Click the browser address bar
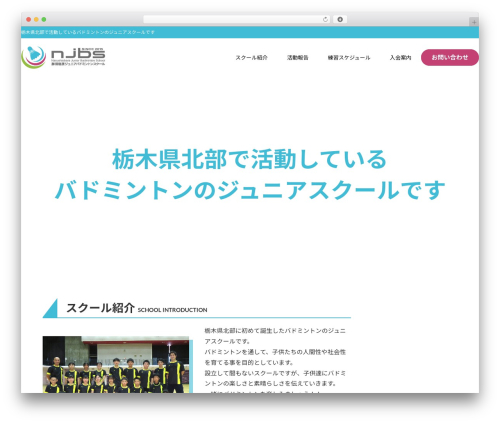 pos(237,19)
